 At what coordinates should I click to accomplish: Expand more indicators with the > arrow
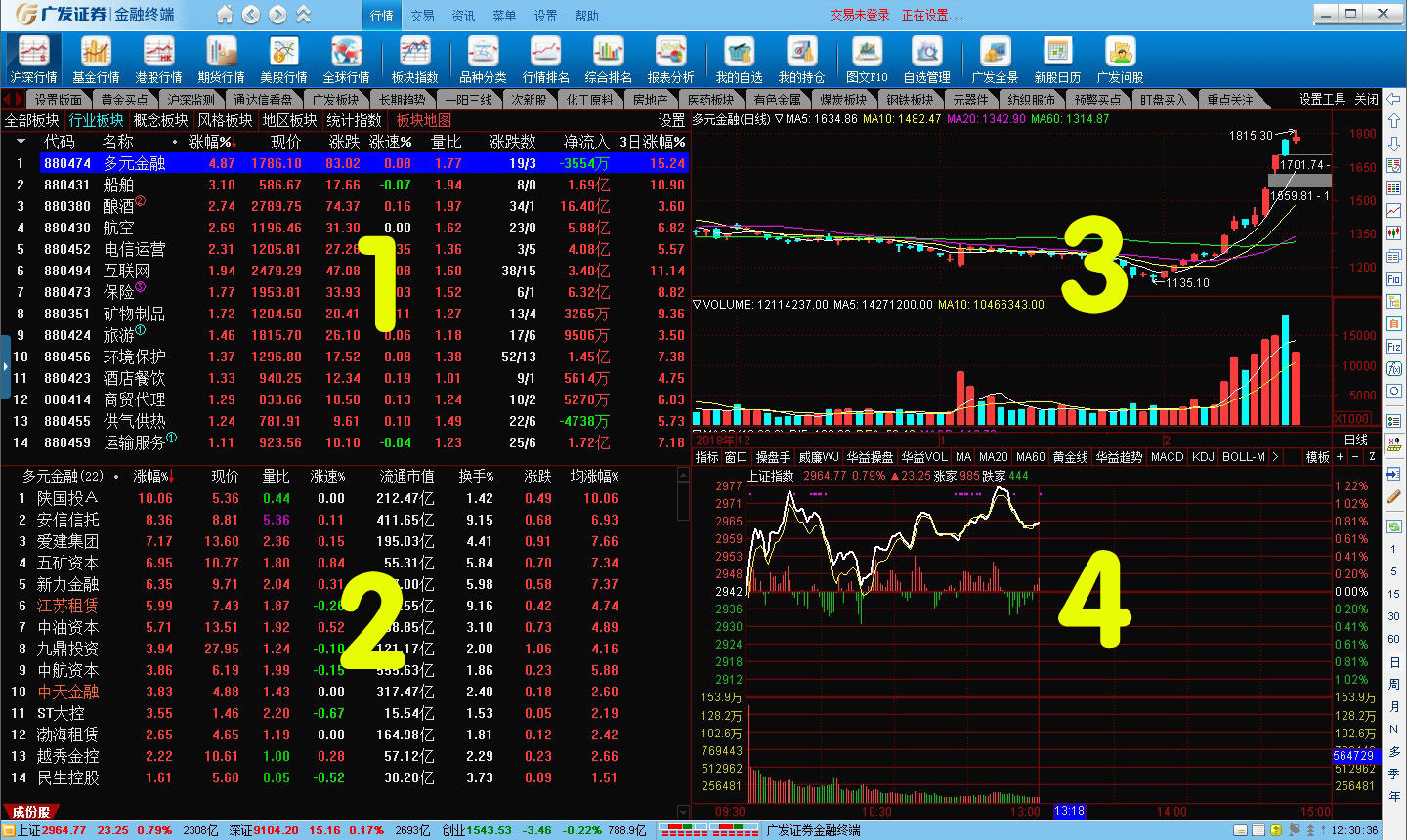[x=1275, y=456]
